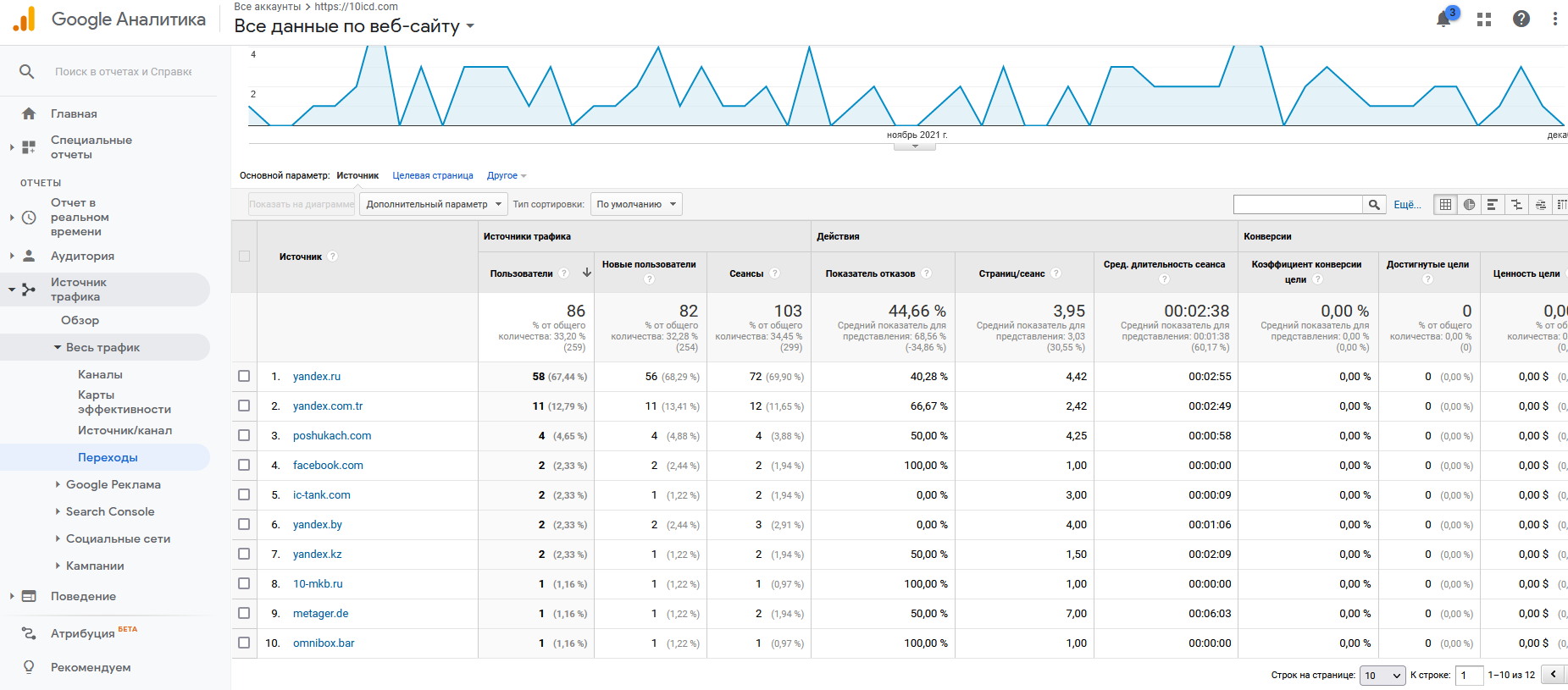Click the Все аккаунты breadcrumb
The image size is (1568, 690).
pos(267,7)
